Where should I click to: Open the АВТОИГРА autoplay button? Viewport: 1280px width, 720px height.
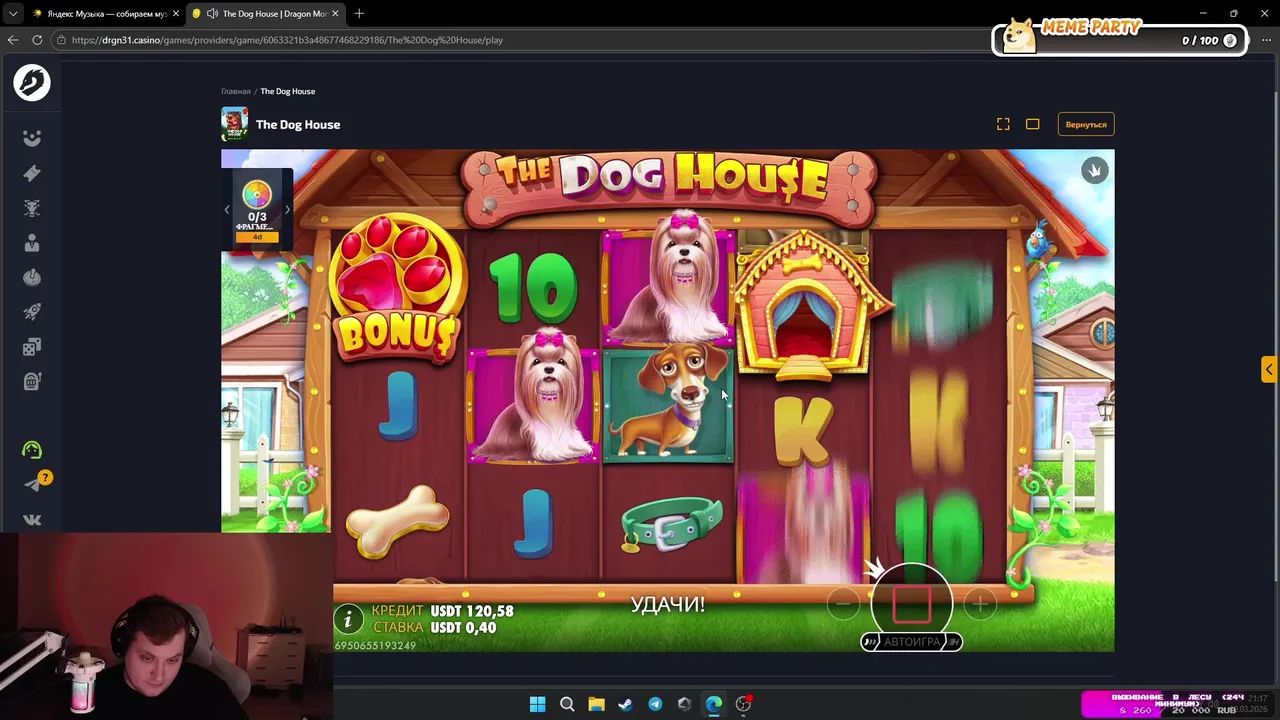pos(912,642)
